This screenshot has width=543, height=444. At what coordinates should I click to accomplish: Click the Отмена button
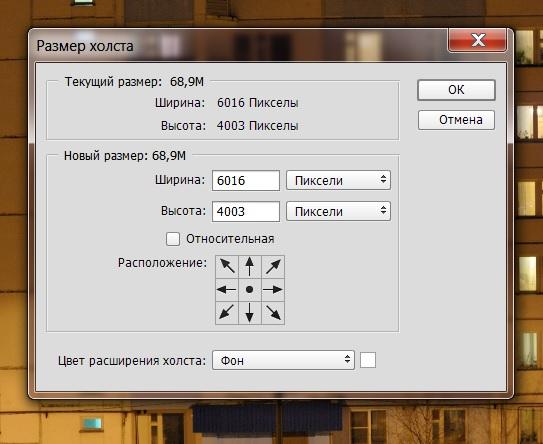pos(456,120)
